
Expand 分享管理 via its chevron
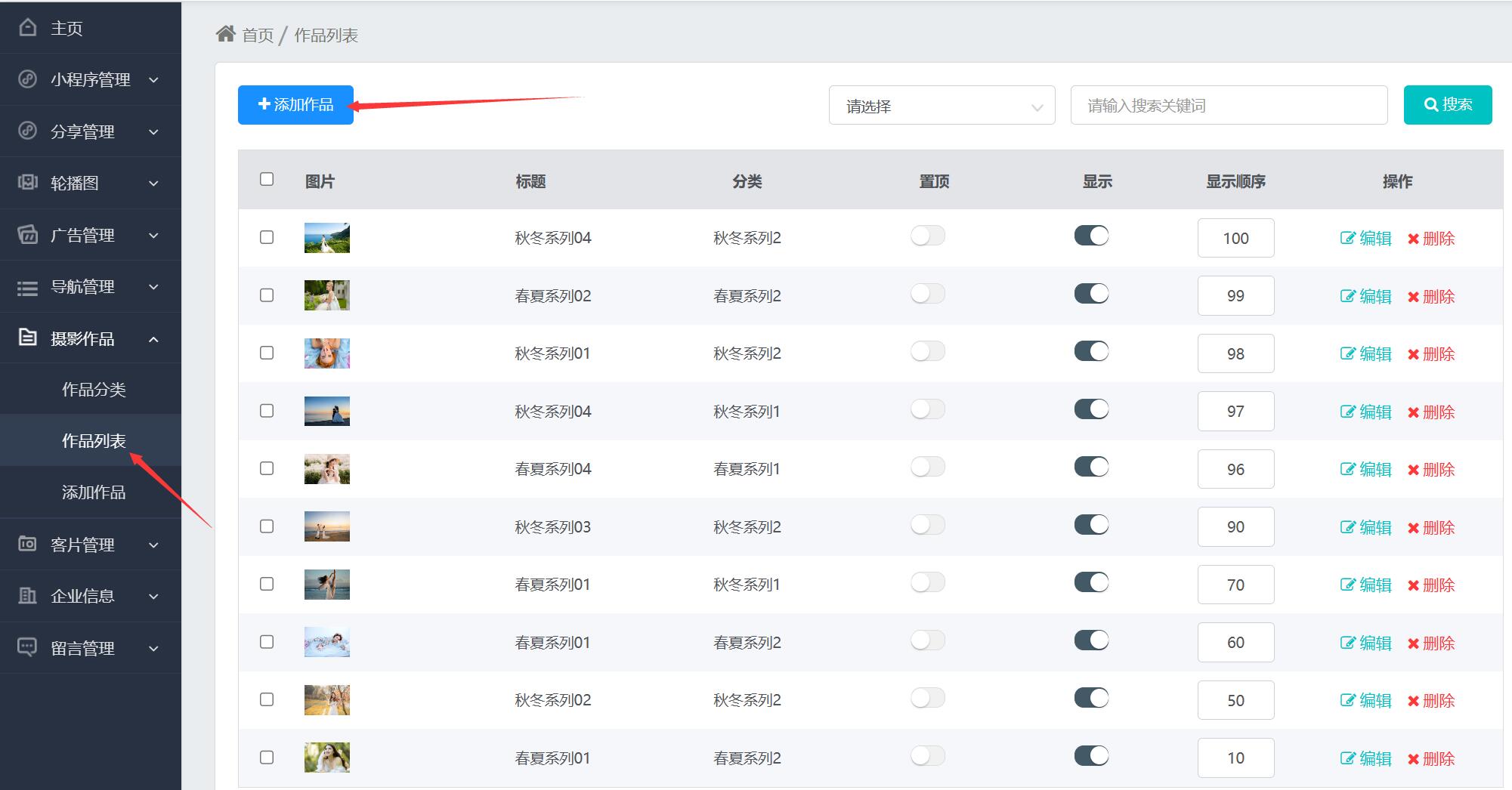click(153, 131)
